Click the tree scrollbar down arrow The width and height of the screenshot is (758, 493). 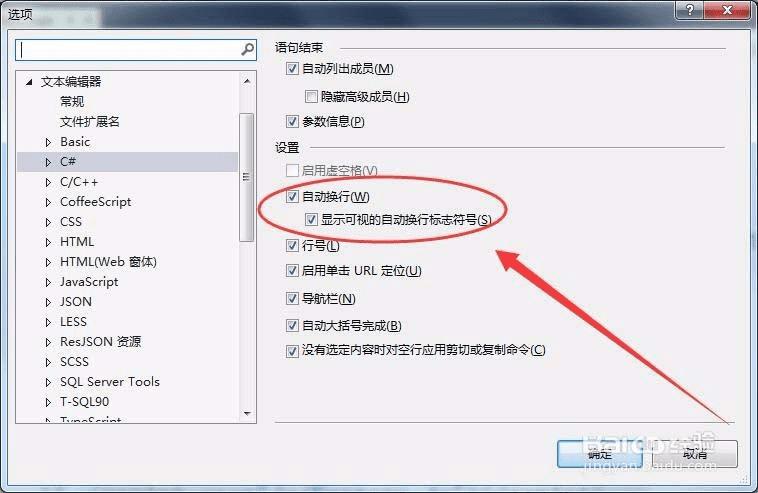(247, 414)
